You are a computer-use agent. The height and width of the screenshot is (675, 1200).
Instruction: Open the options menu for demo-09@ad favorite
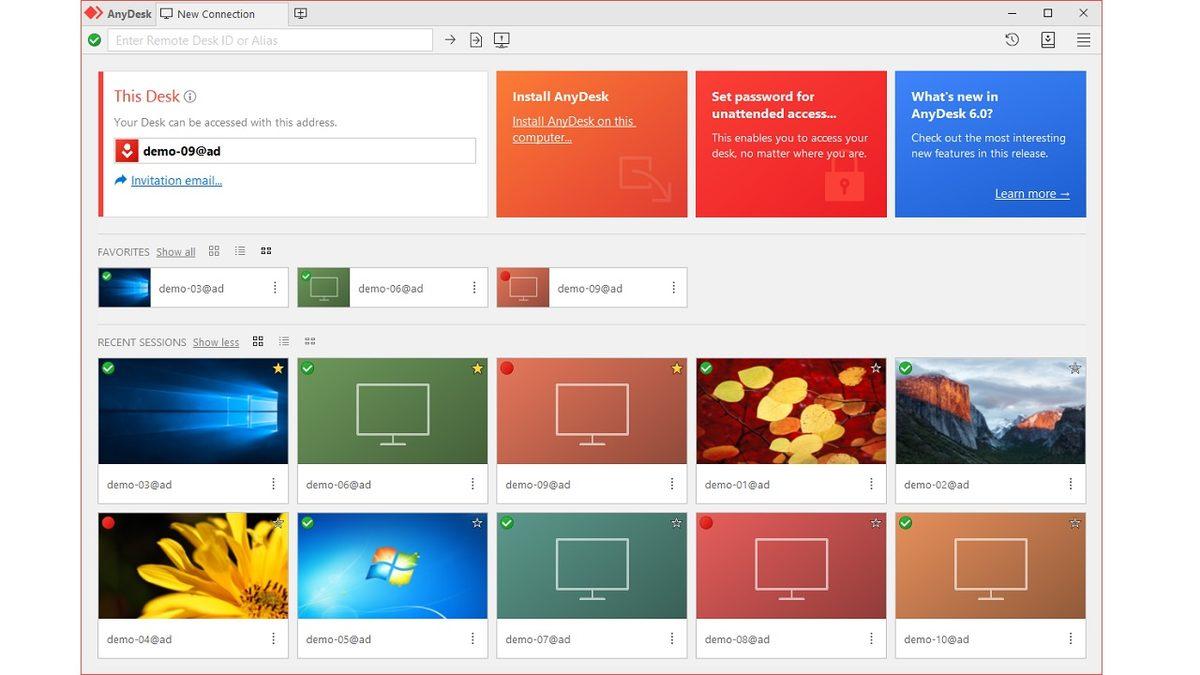[x=675, y=287]
